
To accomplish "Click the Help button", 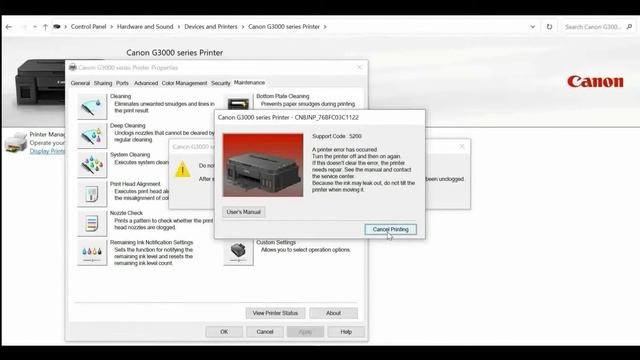I will (346, 332).
